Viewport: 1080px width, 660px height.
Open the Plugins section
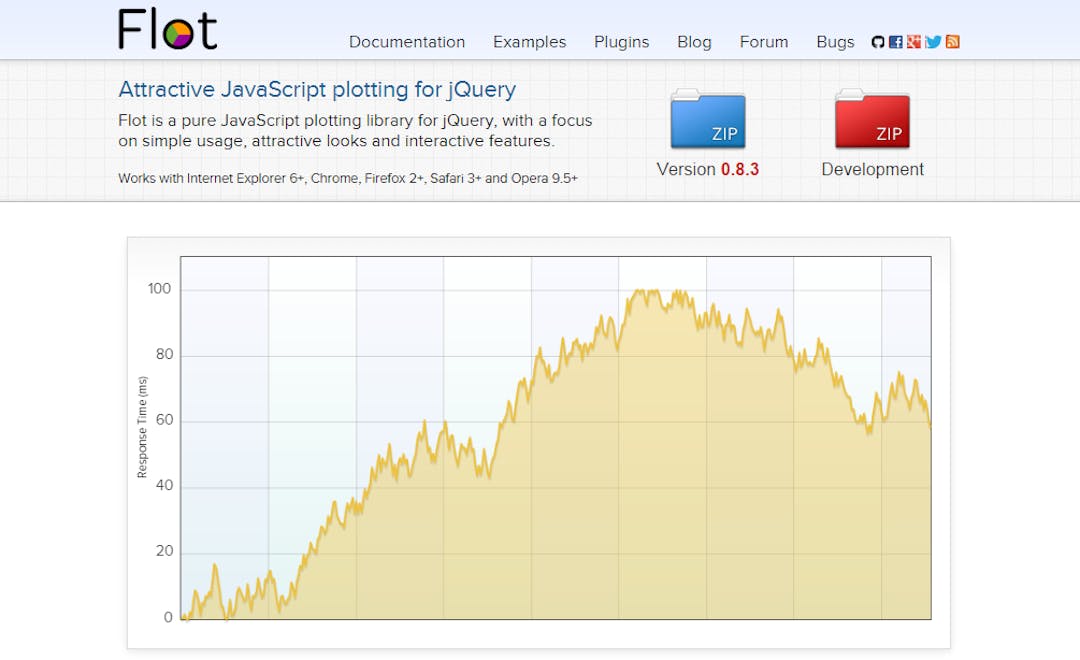click(621, 42)
